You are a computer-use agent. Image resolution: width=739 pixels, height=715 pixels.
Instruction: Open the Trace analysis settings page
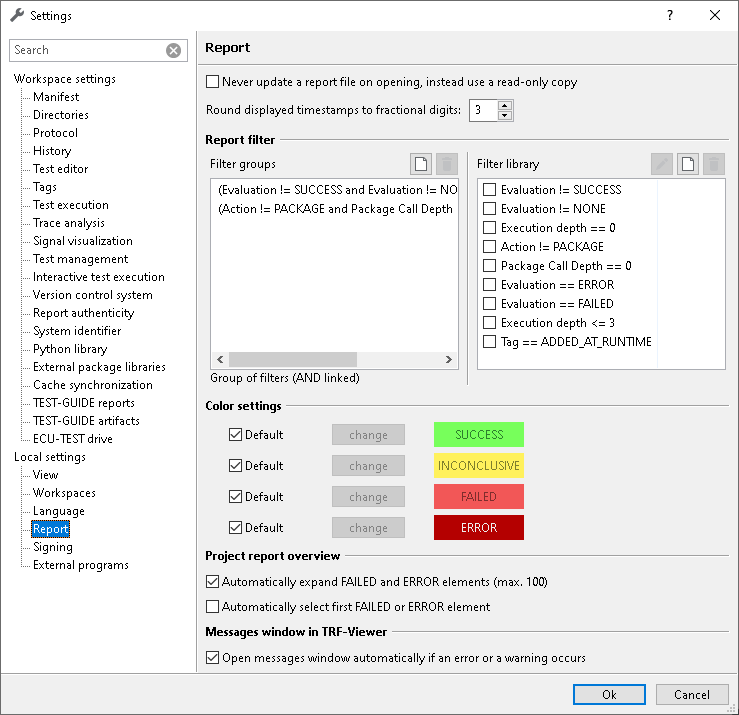(x=69, y=223)
